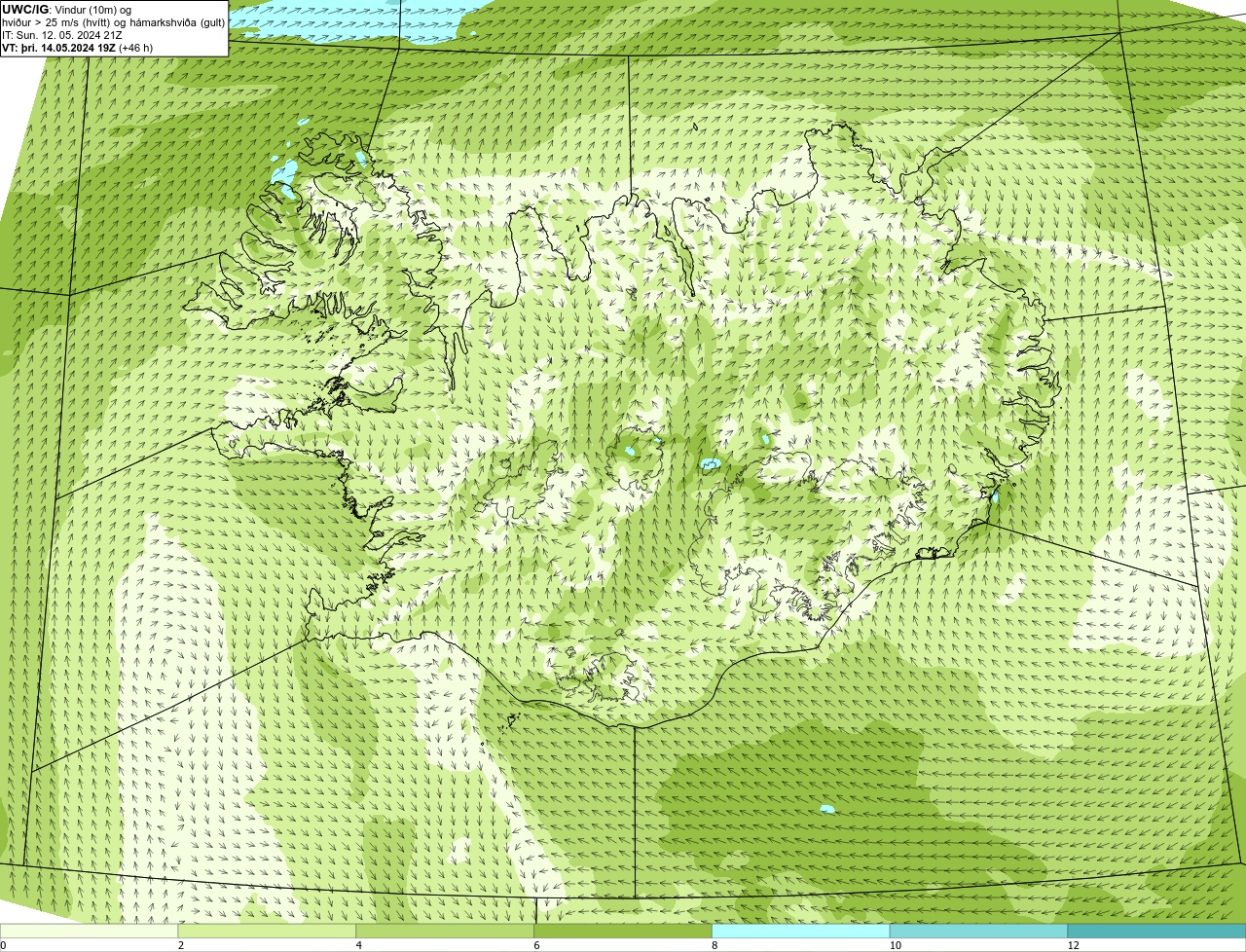Click the legend scale label "0"
1246x952 pixels.
[3, 945]
